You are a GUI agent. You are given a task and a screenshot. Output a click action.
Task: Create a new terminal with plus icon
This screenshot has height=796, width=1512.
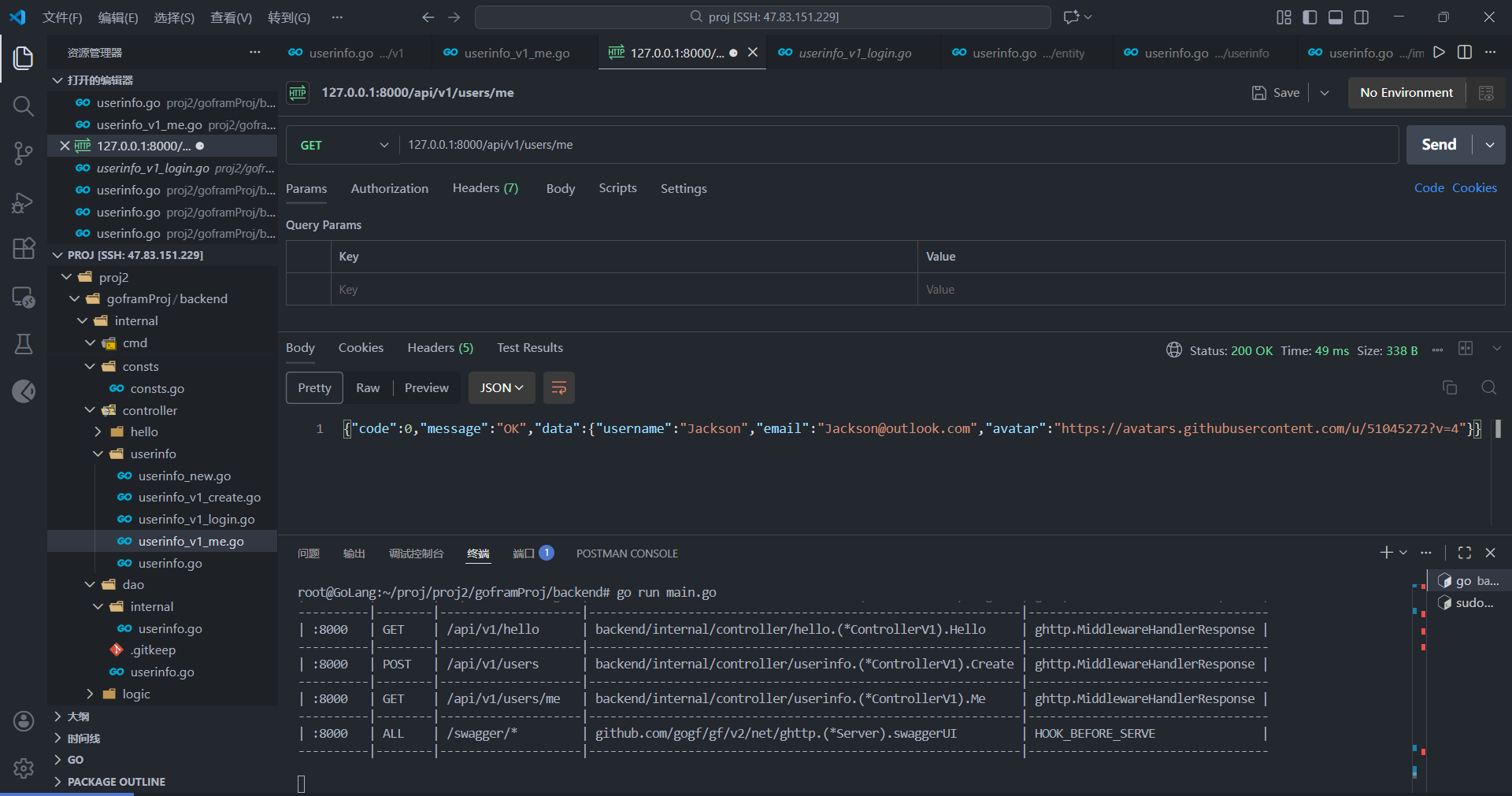tap(1387, 553)
